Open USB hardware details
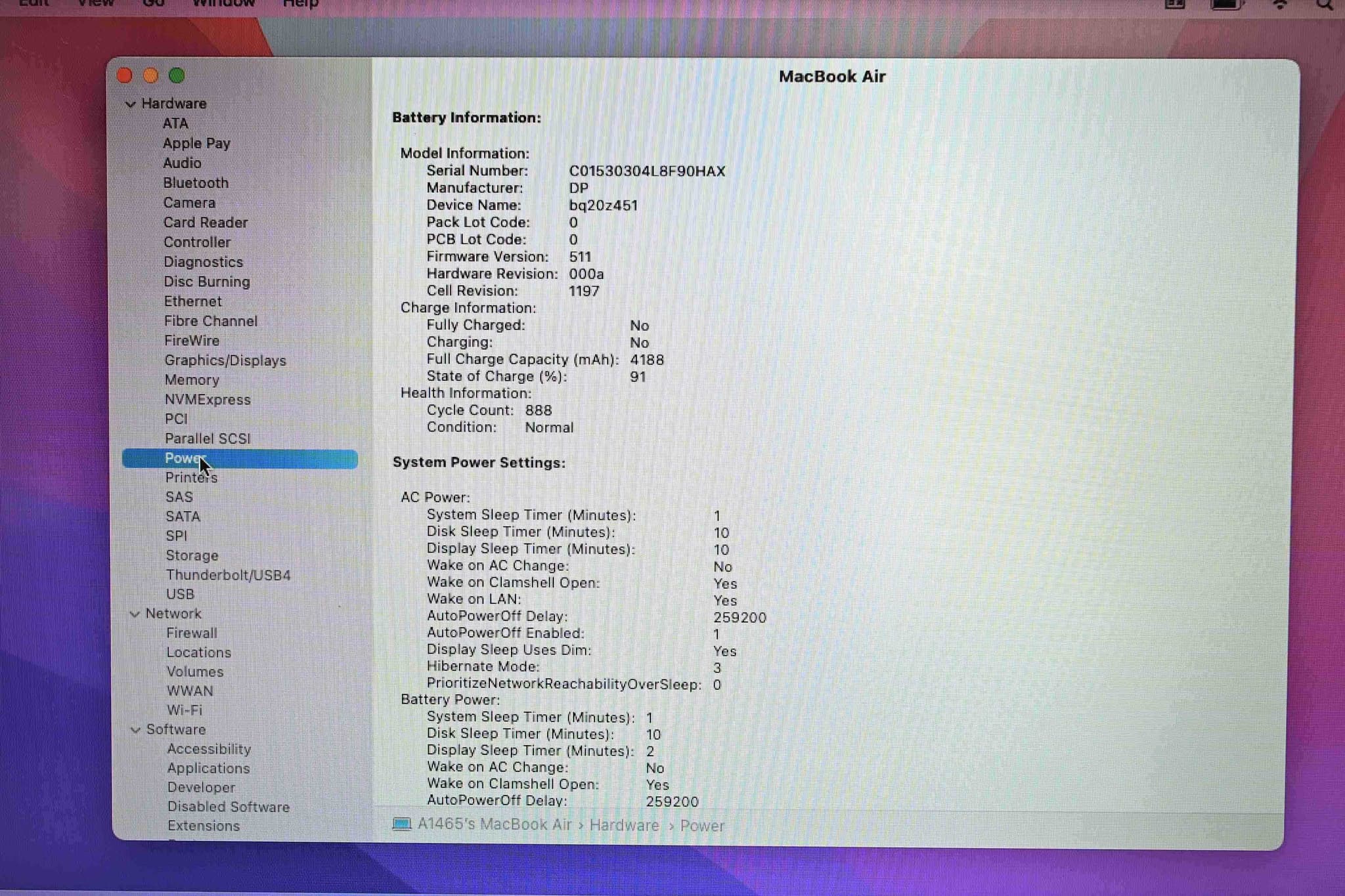The height and width of the screenshot is (896, 1345). coord(180,594)
